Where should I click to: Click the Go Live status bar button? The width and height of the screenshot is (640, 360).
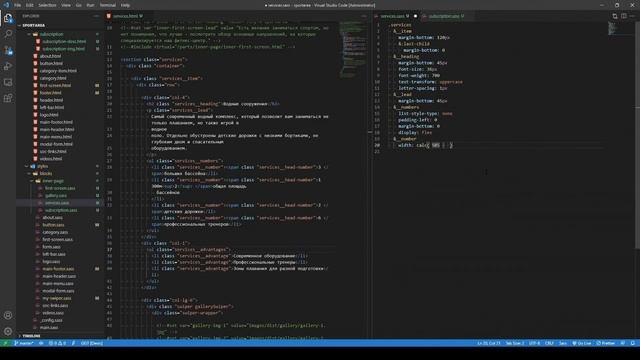(x=582, y=343)
